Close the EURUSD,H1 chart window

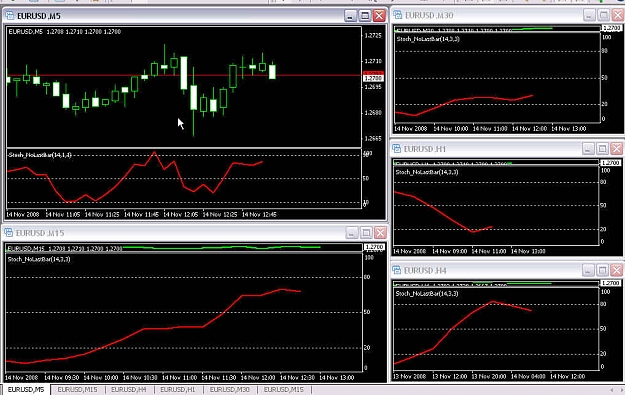click(x=617, y=149)
